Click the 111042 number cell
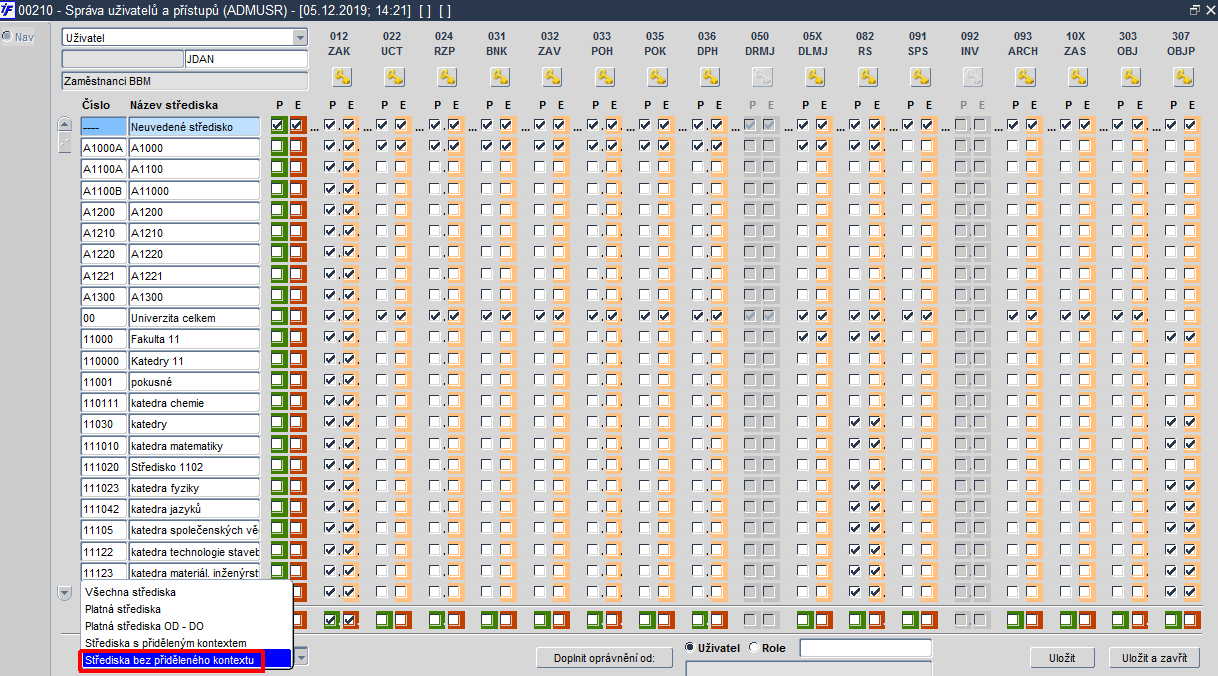The width and height of the screenshot is (1218, 676). pyautogui.click(x=104, y=509)
